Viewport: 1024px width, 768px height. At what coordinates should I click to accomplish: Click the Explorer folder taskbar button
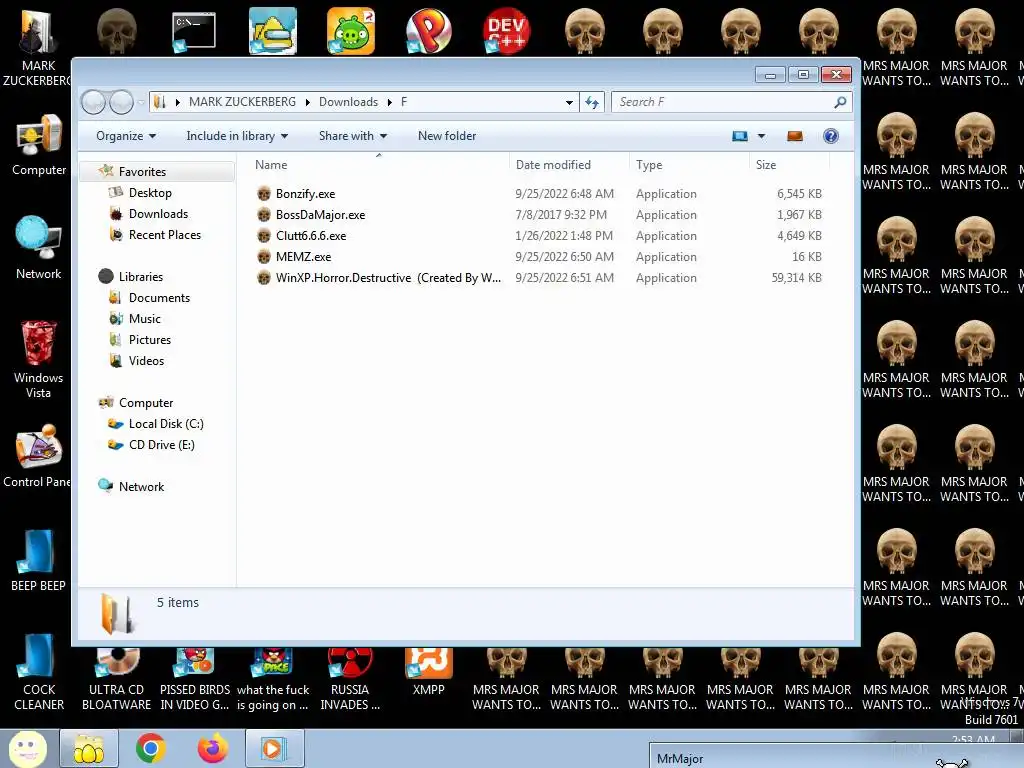pos(89,748)
